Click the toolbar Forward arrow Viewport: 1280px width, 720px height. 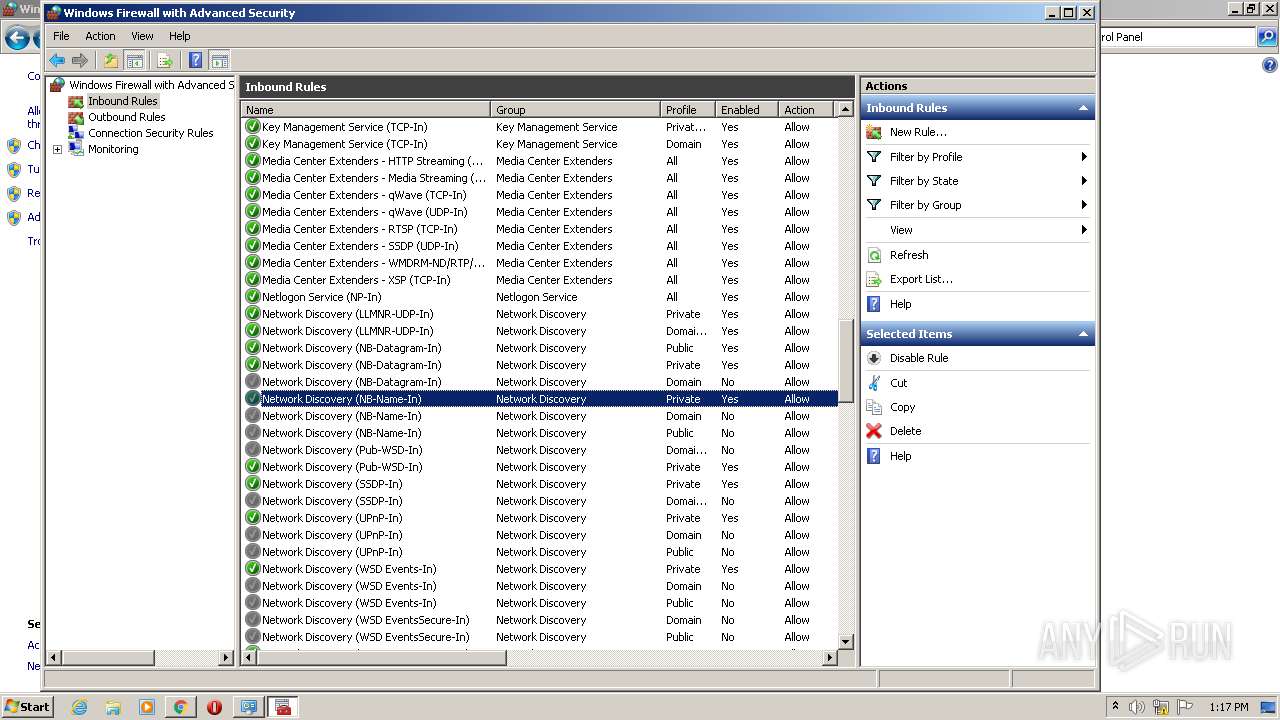tap(80, 61)
